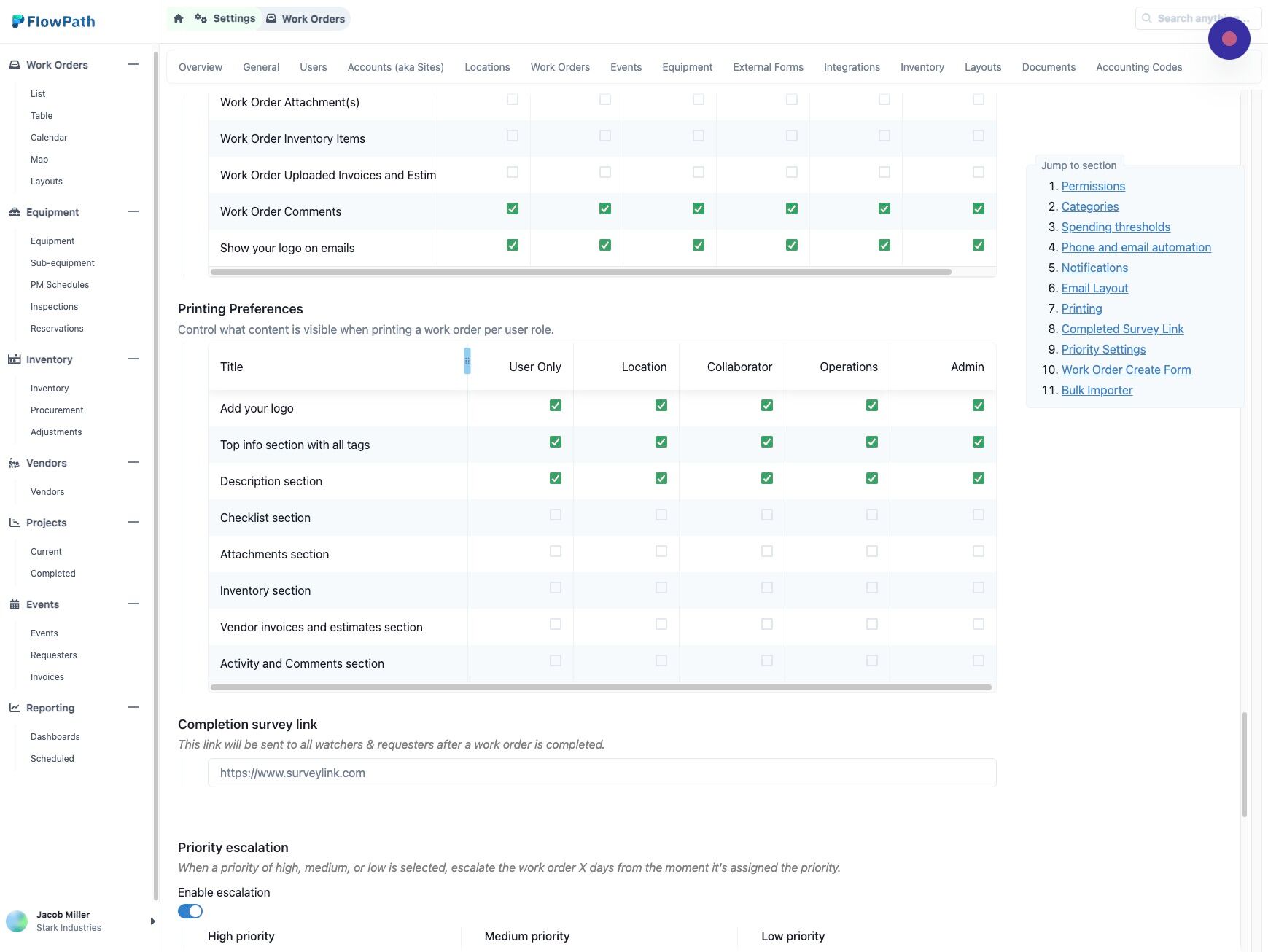Click the Vendors section icon in sidebar
Screen dimensions: 1268x952
15,463
